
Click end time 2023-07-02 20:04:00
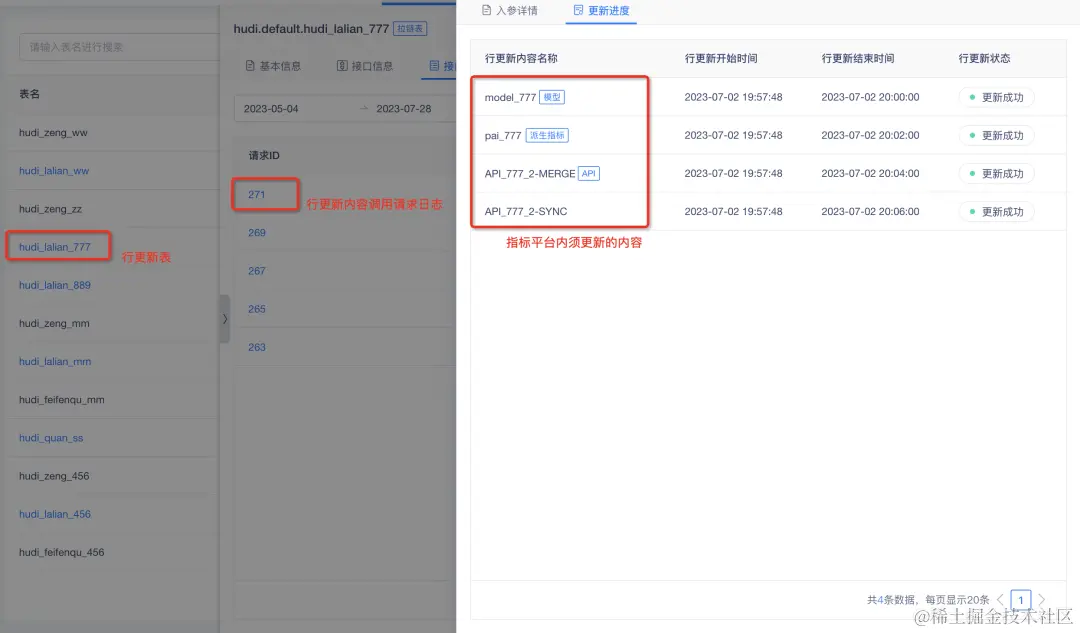(x=870, y=174)
